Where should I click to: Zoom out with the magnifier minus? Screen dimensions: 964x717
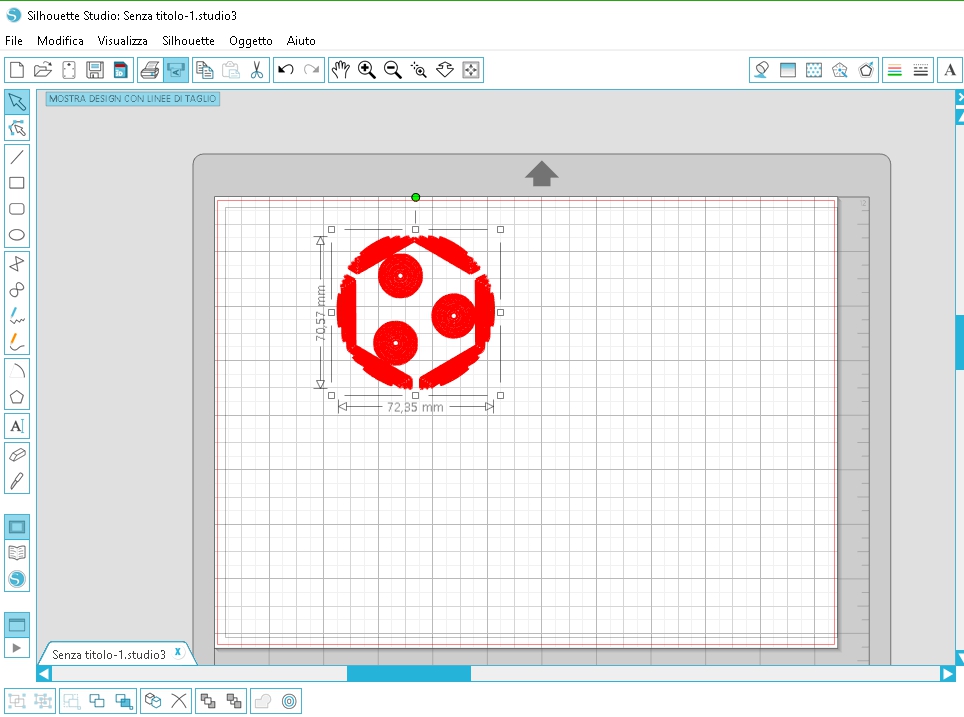[393, 70]
